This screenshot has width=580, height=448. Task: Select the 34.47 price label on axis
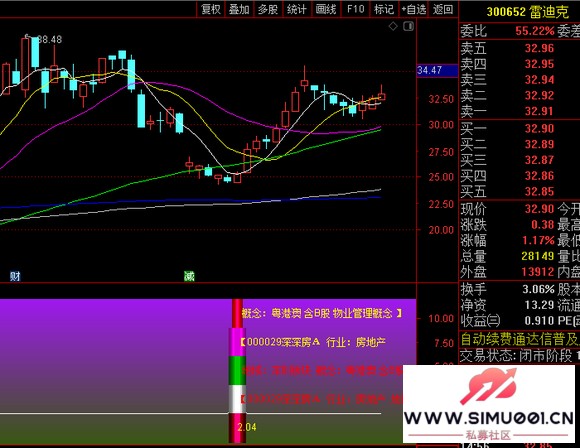(x=437, y=70)
